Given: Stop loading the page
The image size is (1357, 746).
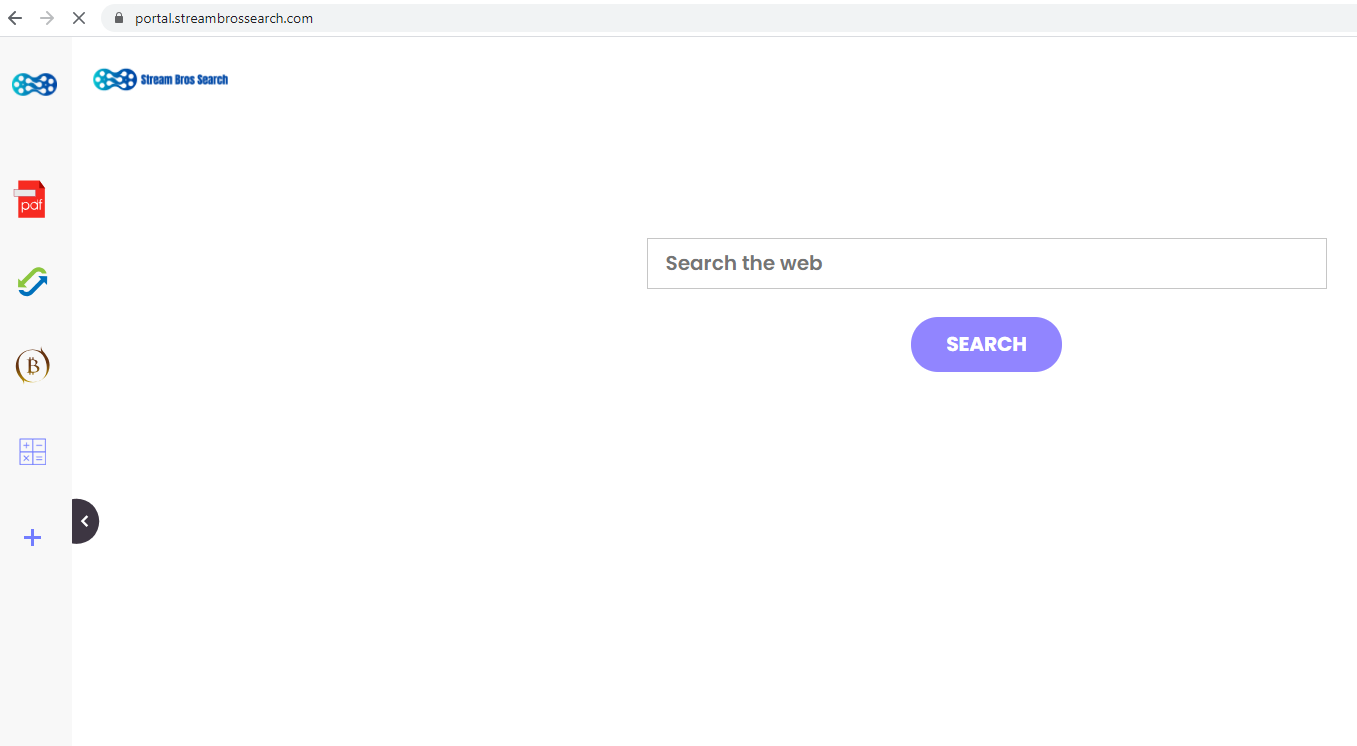Looking at the screenshot, I should pyautogui.click(x=79, y=18).
